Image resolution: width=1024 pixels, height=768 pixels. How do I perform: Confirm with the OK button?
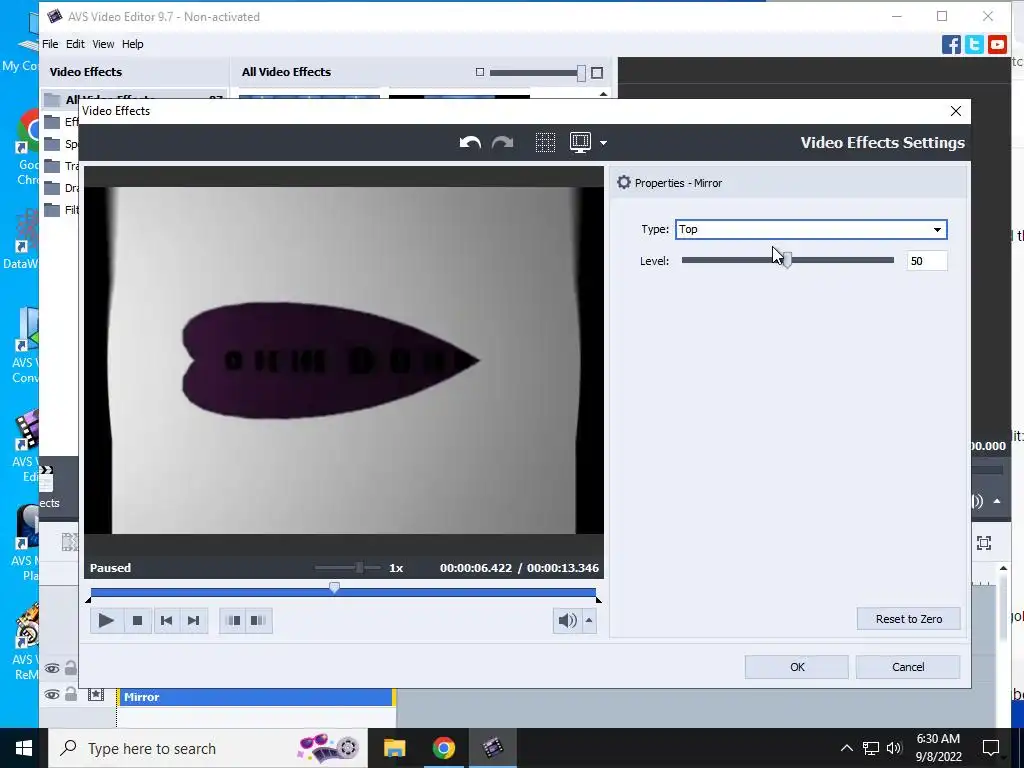797,667
